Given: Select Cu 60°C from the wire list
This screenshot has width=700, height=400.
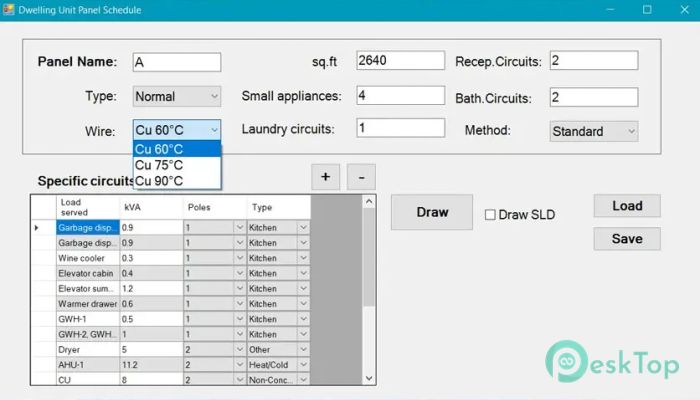Looking at the screenshot, I should [x=177, y=149].
